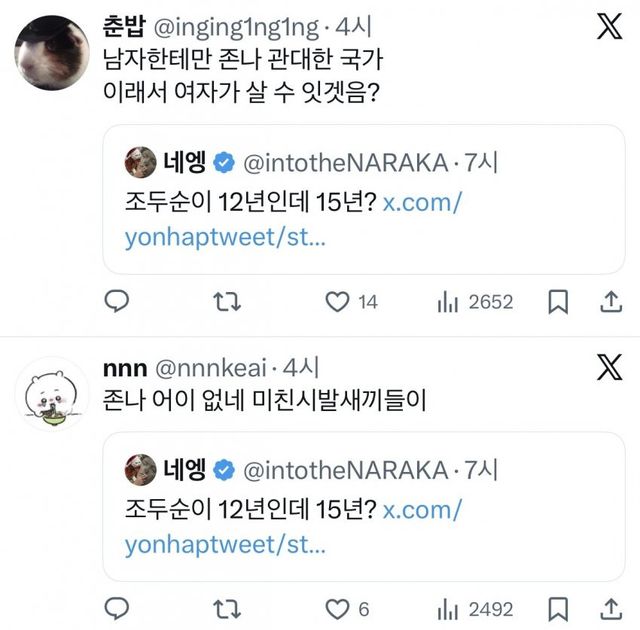Bookmark the 춘밥 tweet
The width and height of the screenshot is (640, 630).
click(x=559, y=301)
